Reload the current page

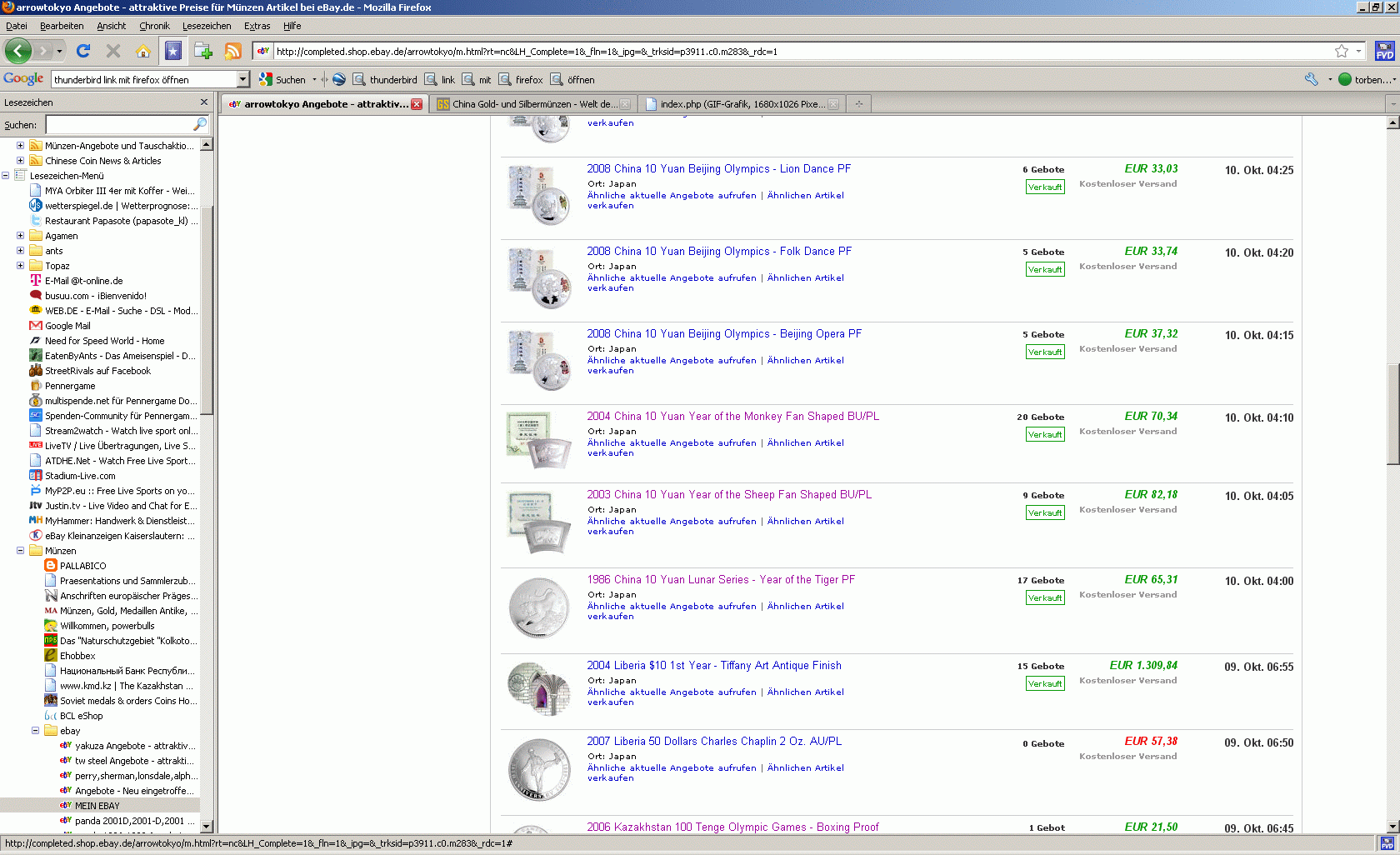point(83,52)
